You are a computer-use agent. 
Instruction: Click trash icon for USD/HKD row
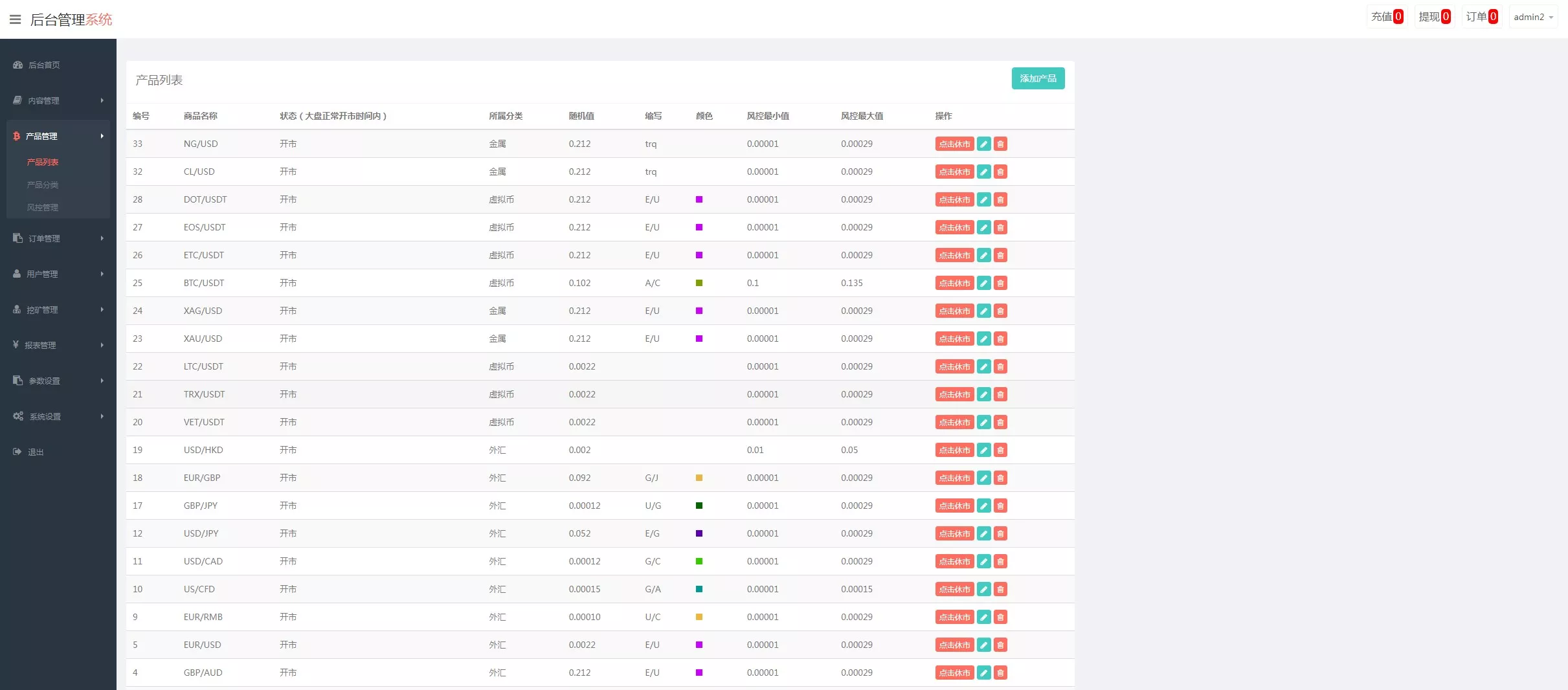[x=1000, y=450]
